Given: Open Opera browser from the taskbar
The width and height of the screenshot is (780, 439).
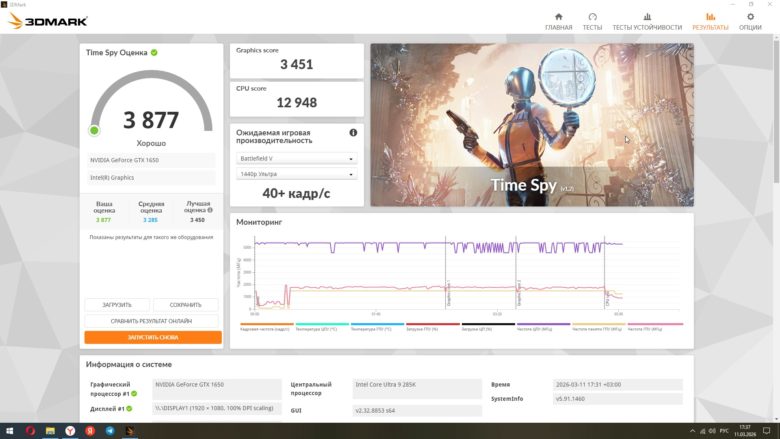Looking at the screenshot, I should pyautogui.click(x=30, y=431).
